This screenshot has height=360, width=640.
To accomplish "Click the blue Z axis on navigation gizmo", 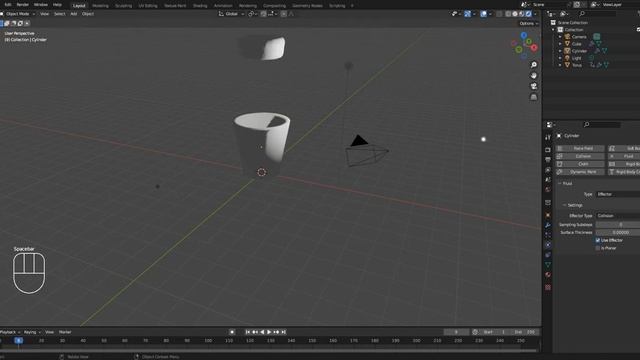I will click(524, 36).
